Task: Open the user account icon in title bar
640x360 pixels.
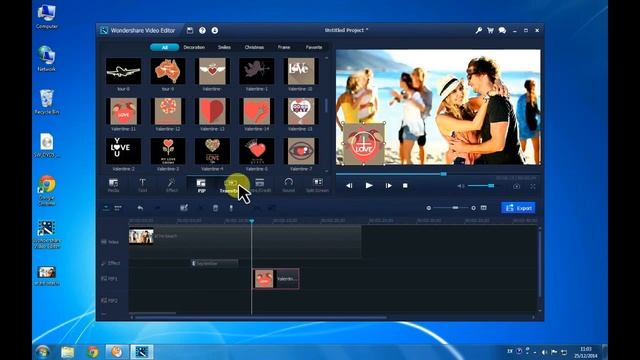Action: coord(215,30)
